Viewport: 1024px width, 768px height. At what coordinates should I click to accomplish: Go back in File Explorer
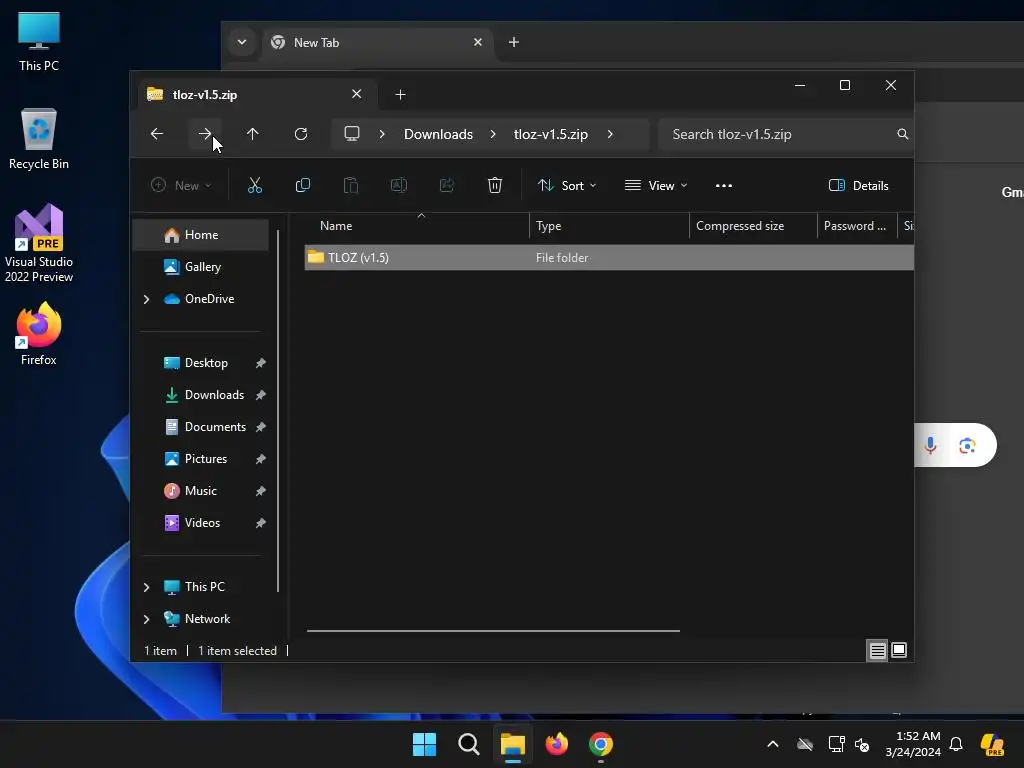pyautogui.click(x=157, y=134)
